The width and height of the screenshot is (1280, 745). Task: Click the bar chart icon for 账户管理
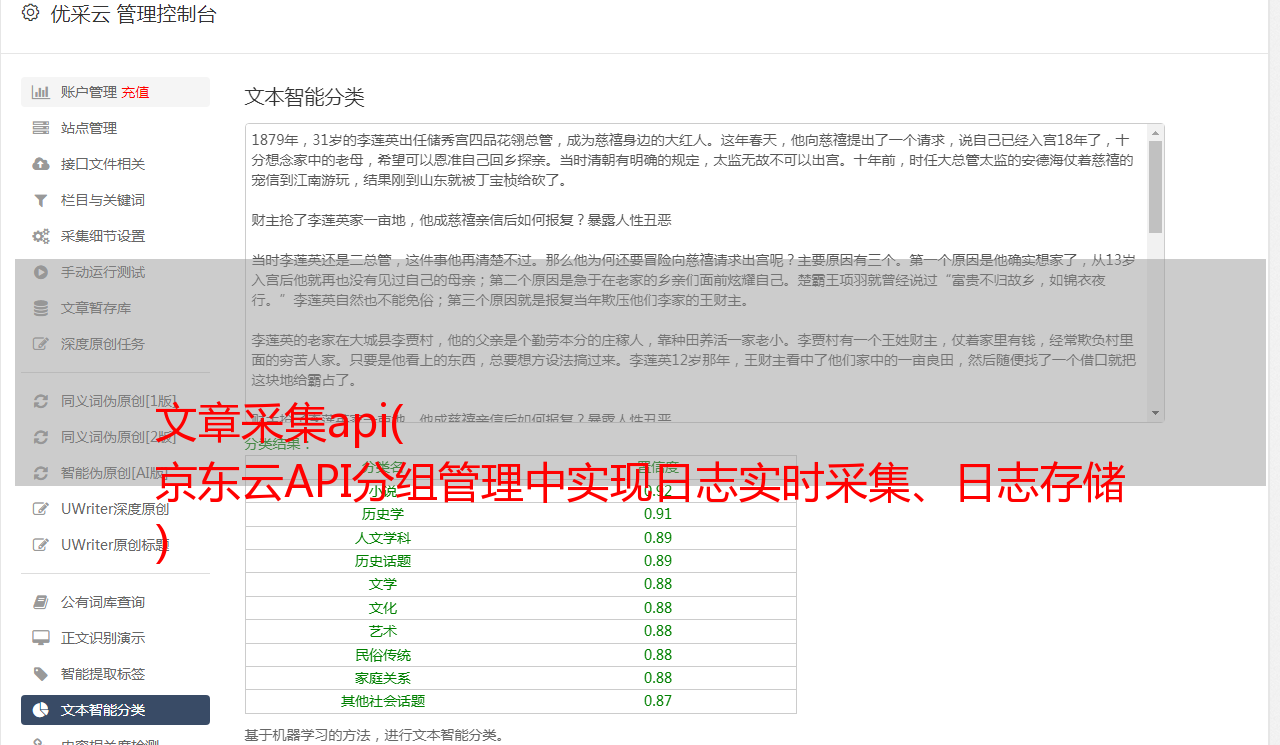pos(41,92)
